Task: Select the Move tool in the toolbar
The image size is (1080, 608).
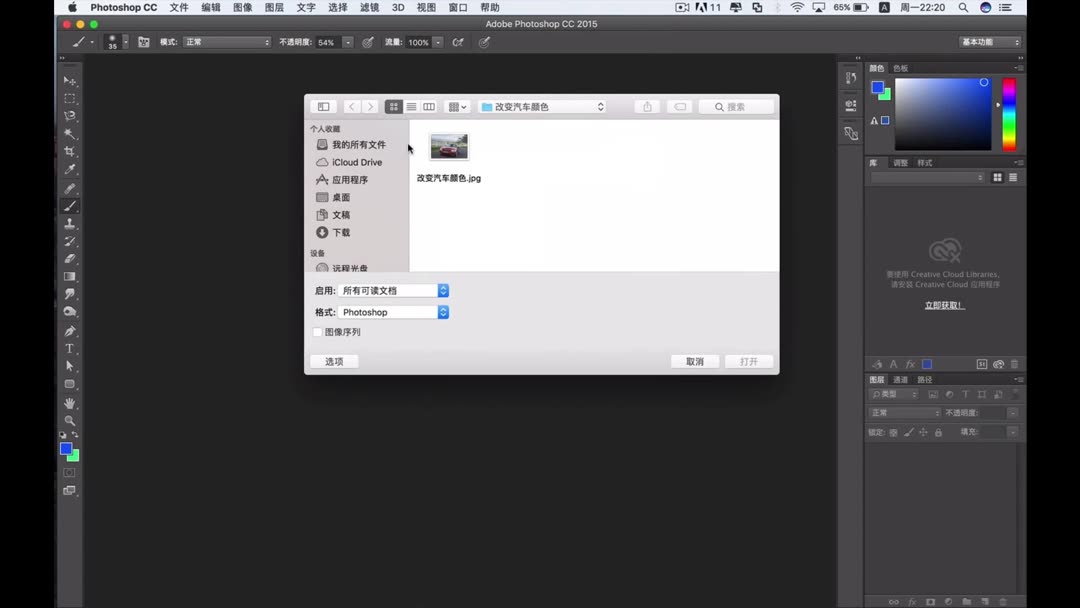Action: tap(70, 81)
